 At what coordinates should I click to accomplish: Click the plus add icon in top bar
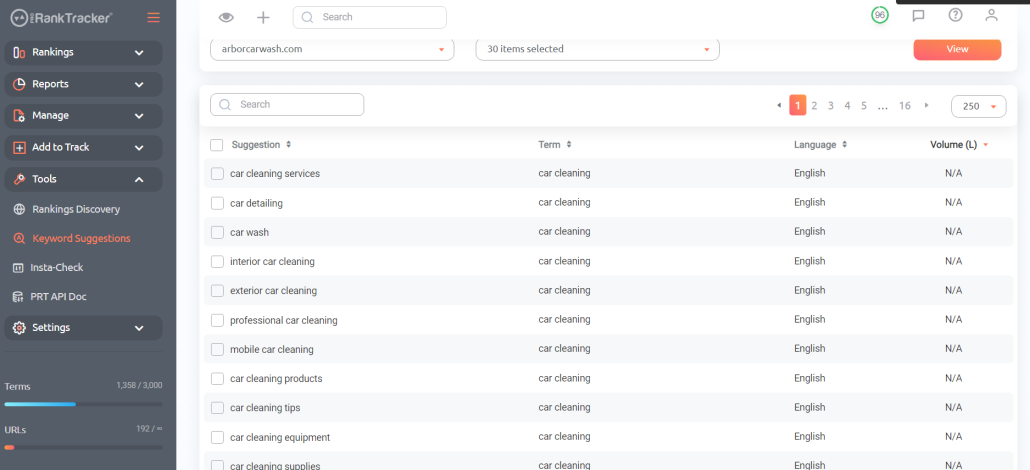(263, 17)
